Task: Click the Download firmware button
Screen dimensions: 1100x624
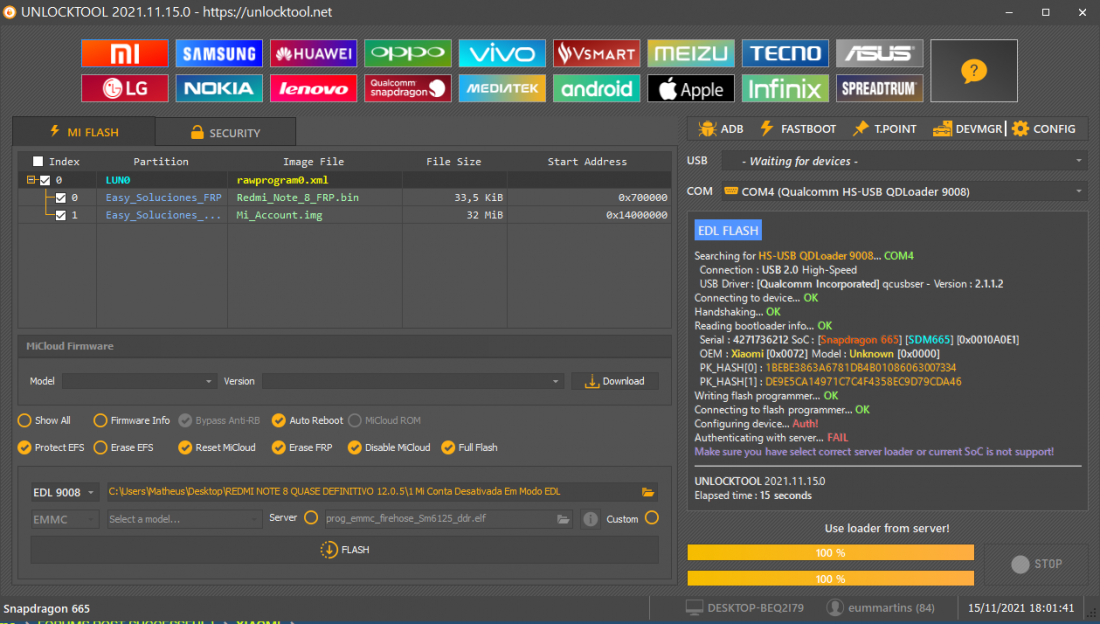Action: (615, 381)
